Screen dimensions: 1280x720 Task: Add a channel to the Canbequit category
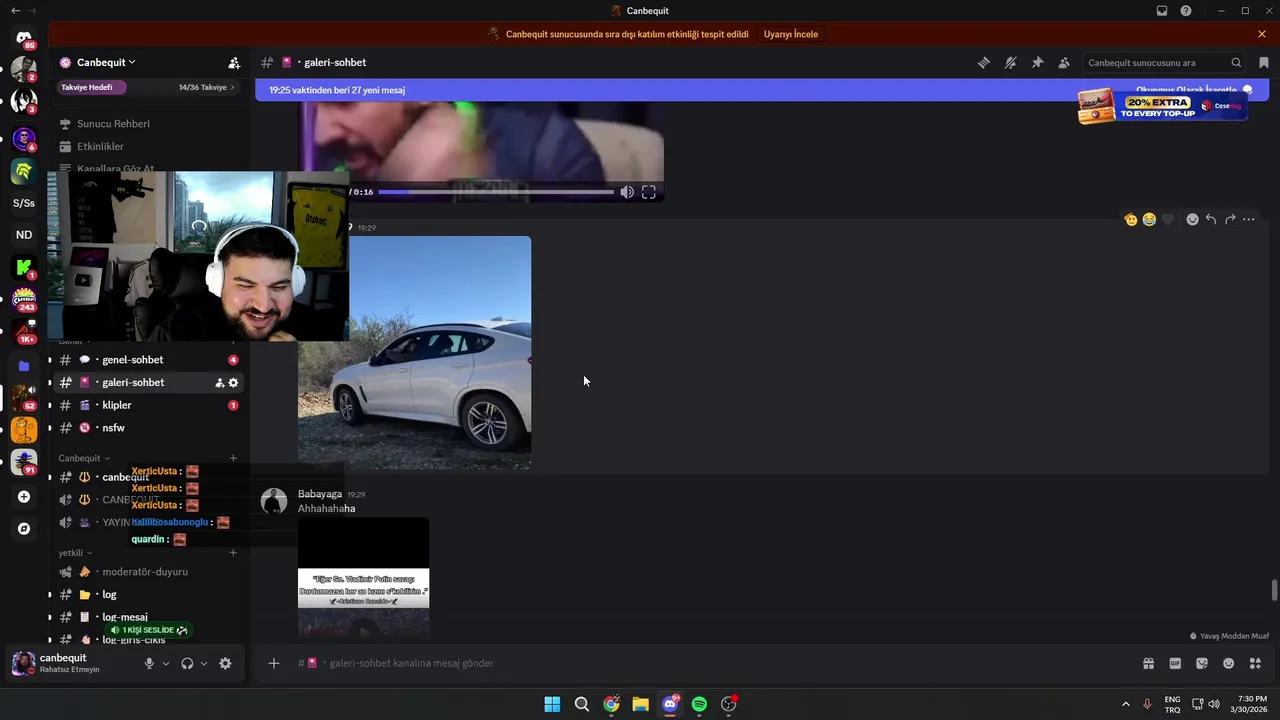[x=233, y=458]
